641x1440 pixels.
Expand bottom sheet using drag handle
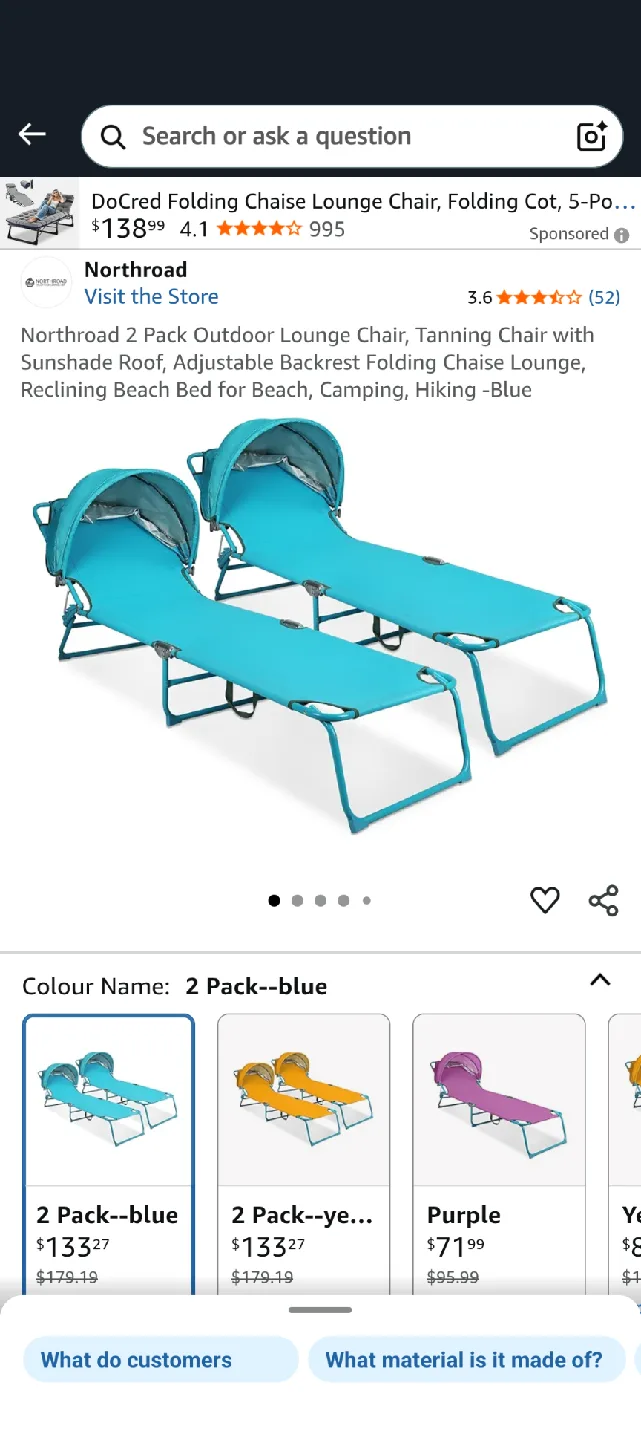point(320,1309)
